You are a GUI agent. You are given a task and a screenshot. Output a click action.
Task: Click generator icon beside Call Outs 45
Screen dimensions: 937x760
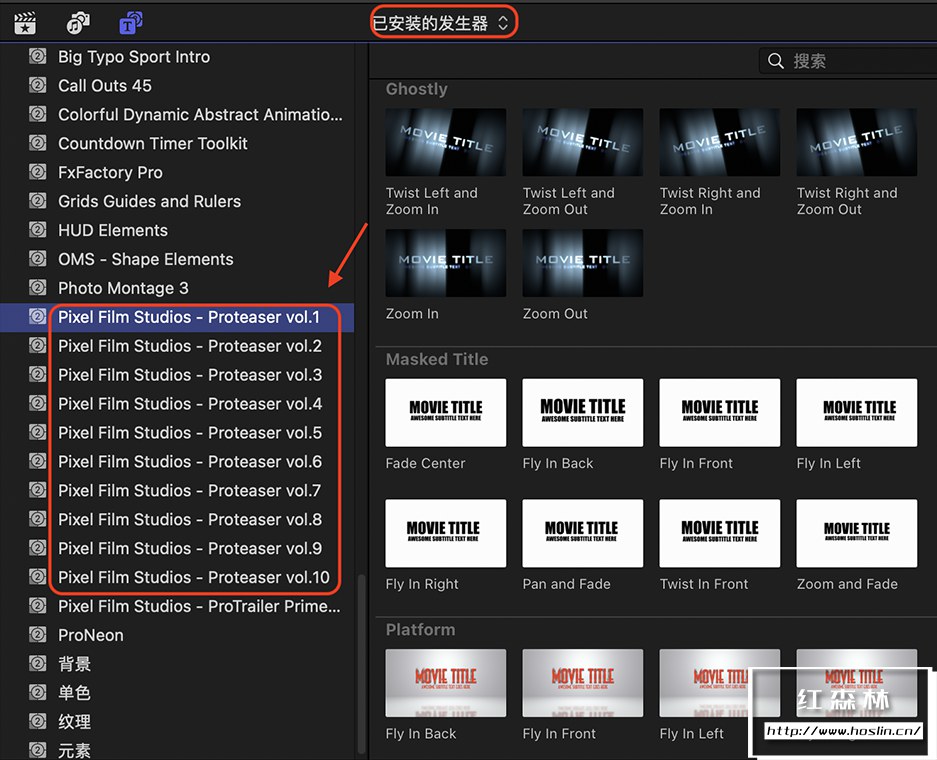point(38,85)
